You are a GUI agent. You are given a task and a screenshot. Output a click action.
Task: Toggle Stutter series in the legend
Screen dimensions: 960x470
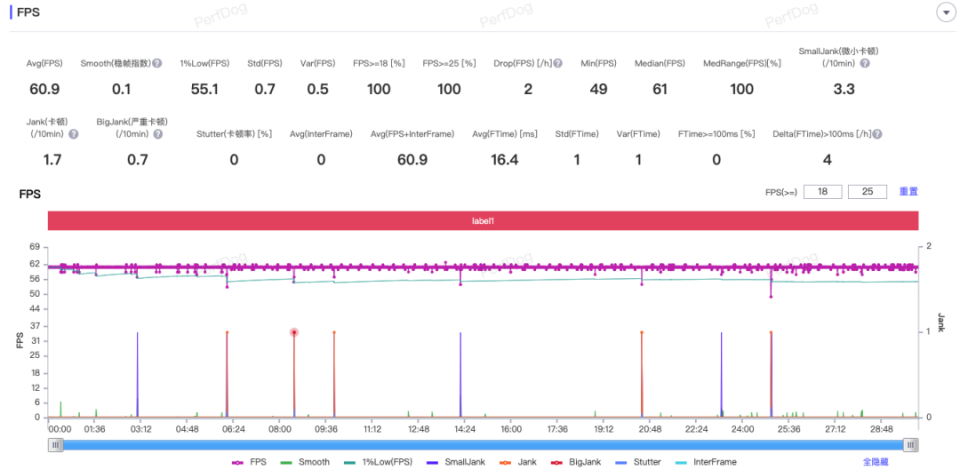point(637,462)
